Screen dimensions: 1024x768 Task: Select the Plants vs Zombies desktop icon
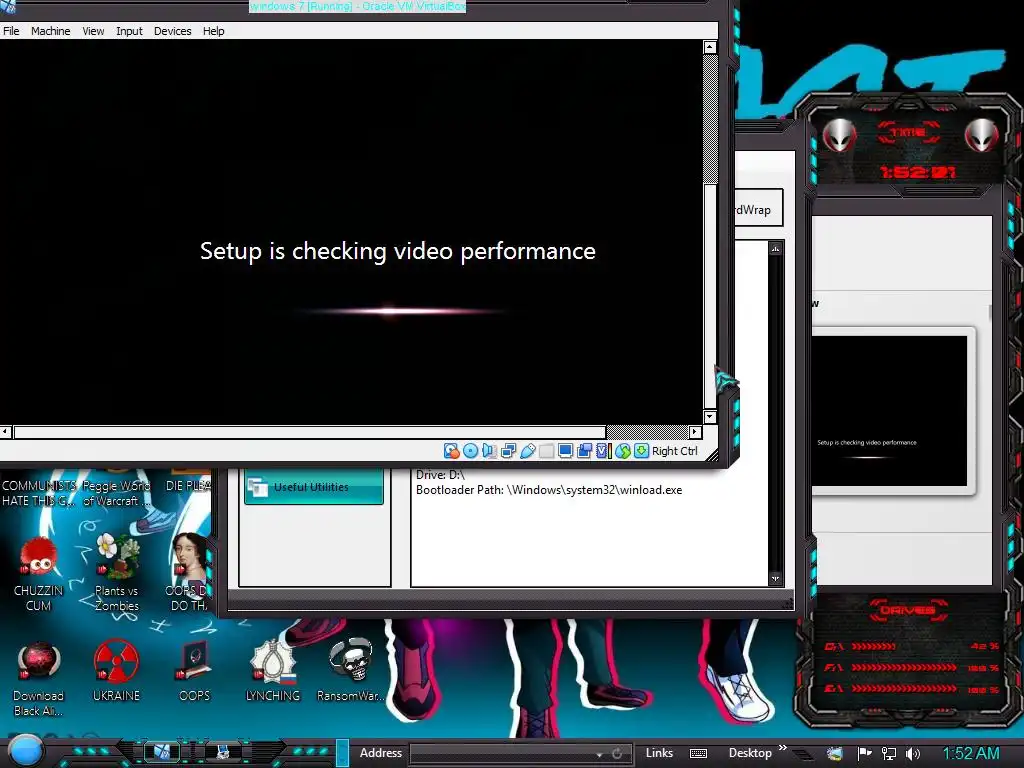coord(116,573)
